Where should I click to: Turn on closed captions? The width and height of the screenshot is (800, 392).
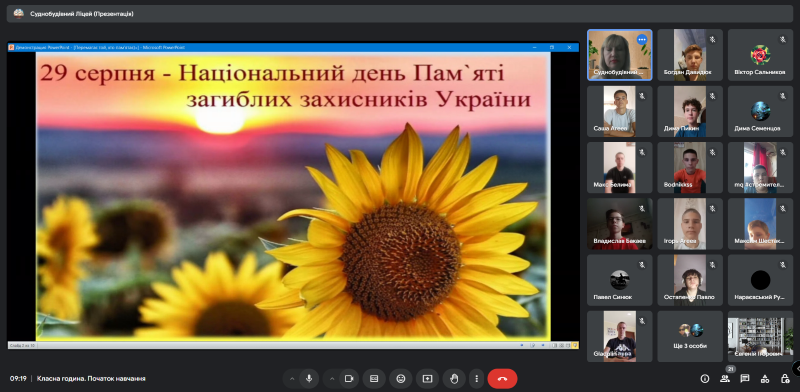click(x=374, y=379)
